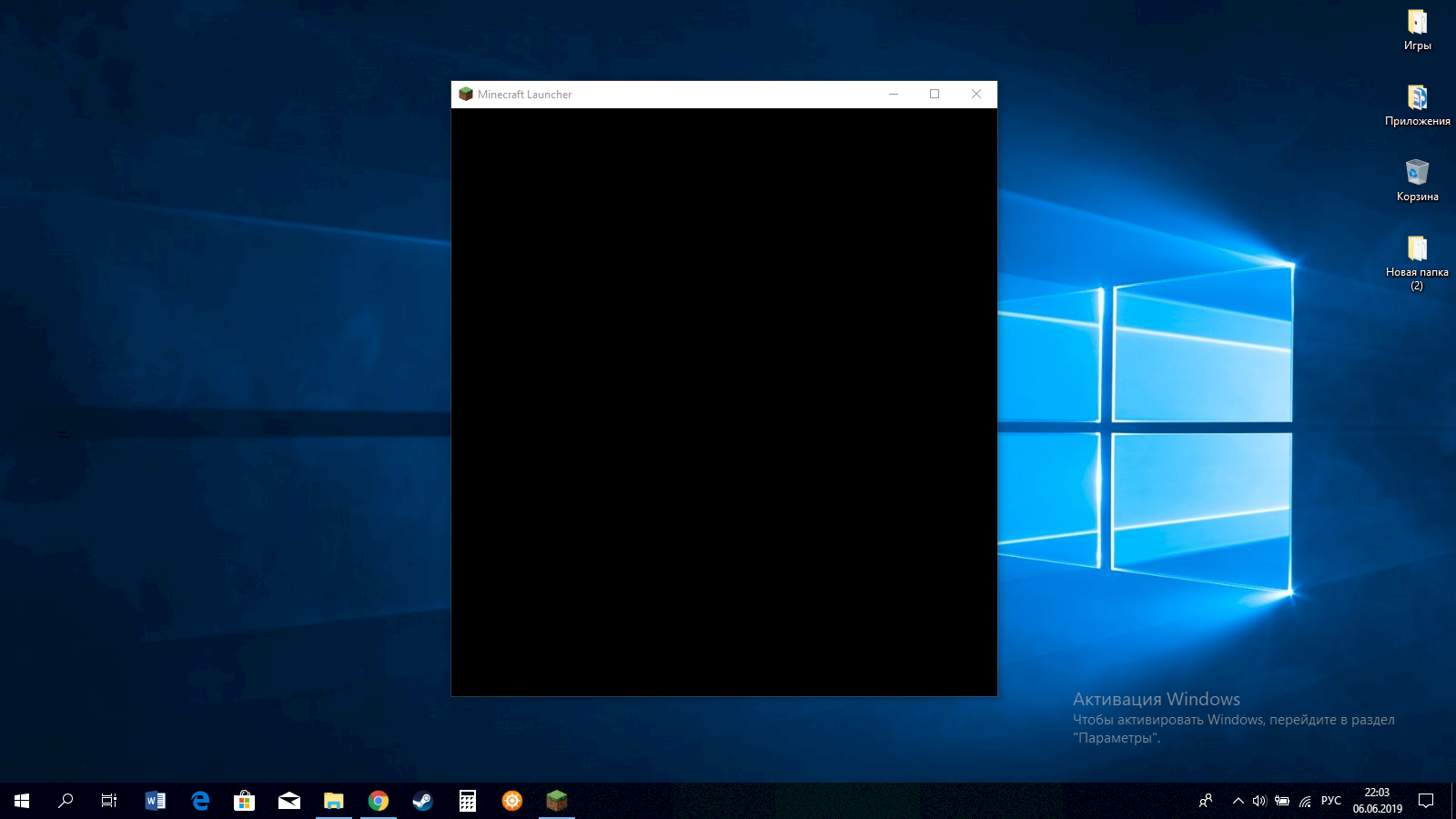Open Microsoft Store from the taskbar
This screenshot has height=819, width=1456.
(244, 801)
